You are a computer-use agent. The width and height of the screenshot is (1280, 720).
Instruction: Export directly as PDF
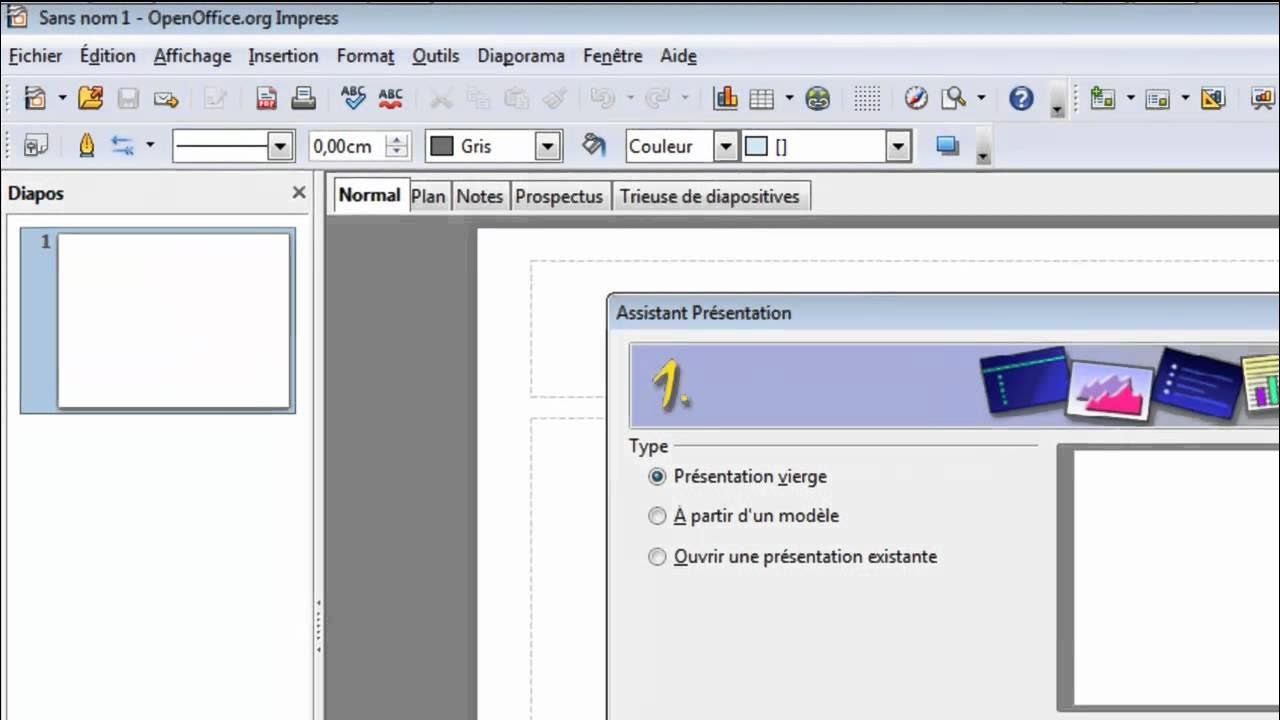(x=266, y=98)
